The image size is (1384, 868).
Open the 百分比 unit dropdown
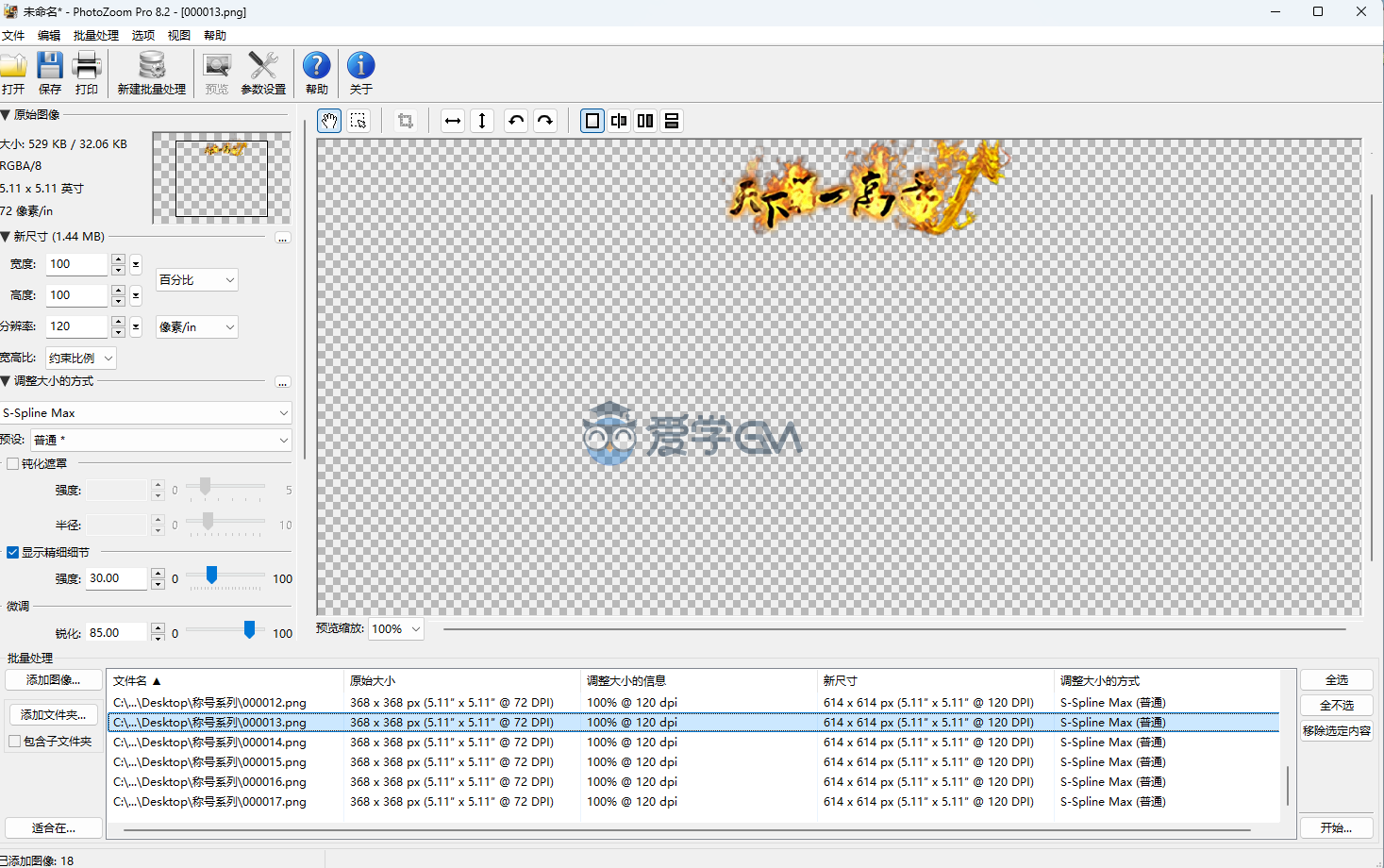click(x=196, y=280)
